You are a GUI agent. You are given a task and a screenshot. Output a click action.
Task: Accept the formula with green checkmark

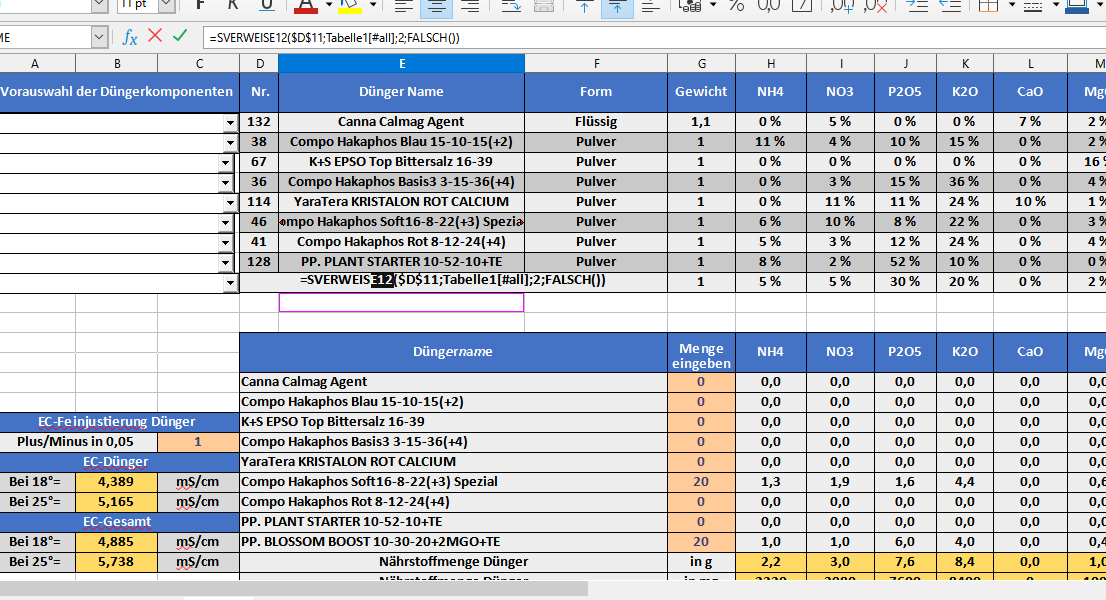click(180, 37)
